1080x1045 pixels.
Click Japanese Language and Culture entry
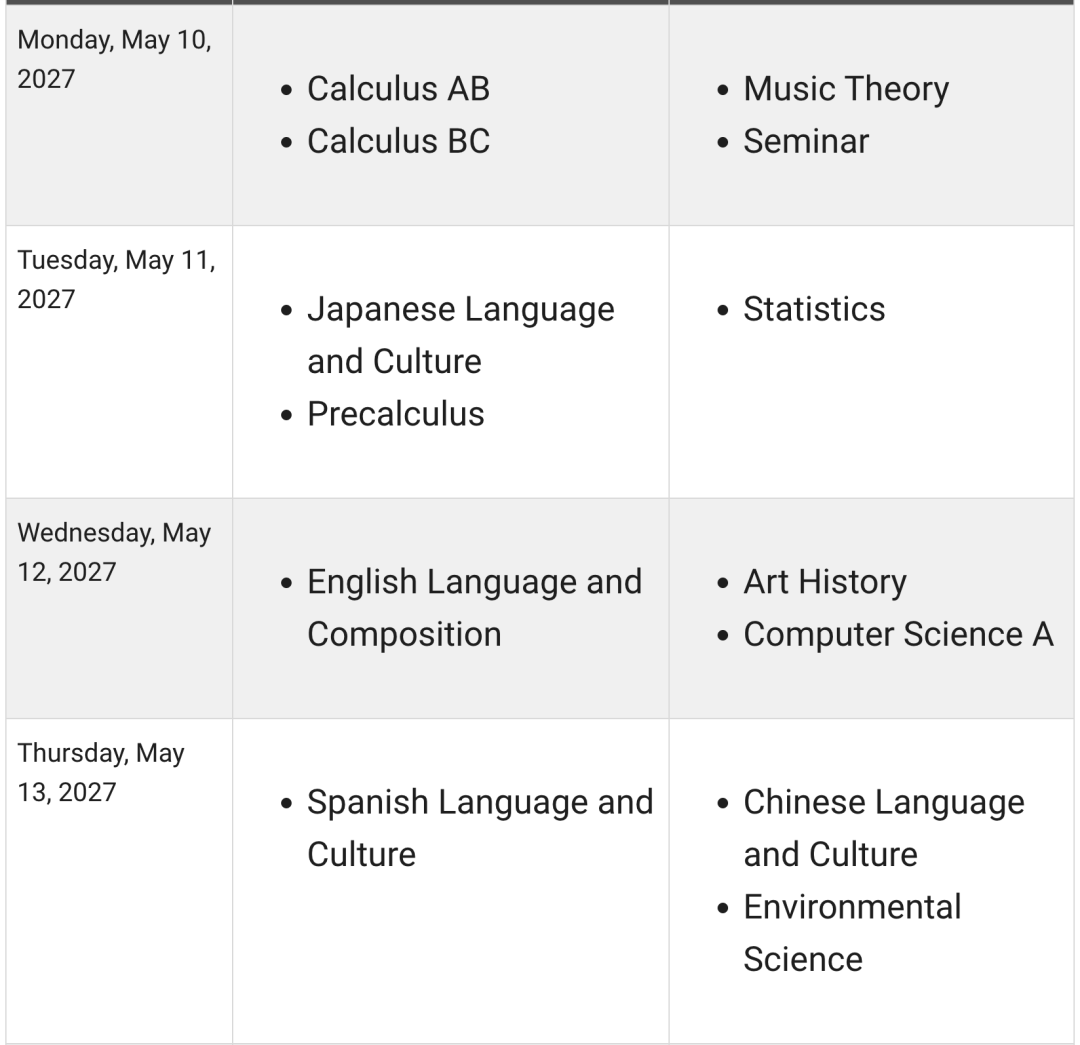(461, 335)
